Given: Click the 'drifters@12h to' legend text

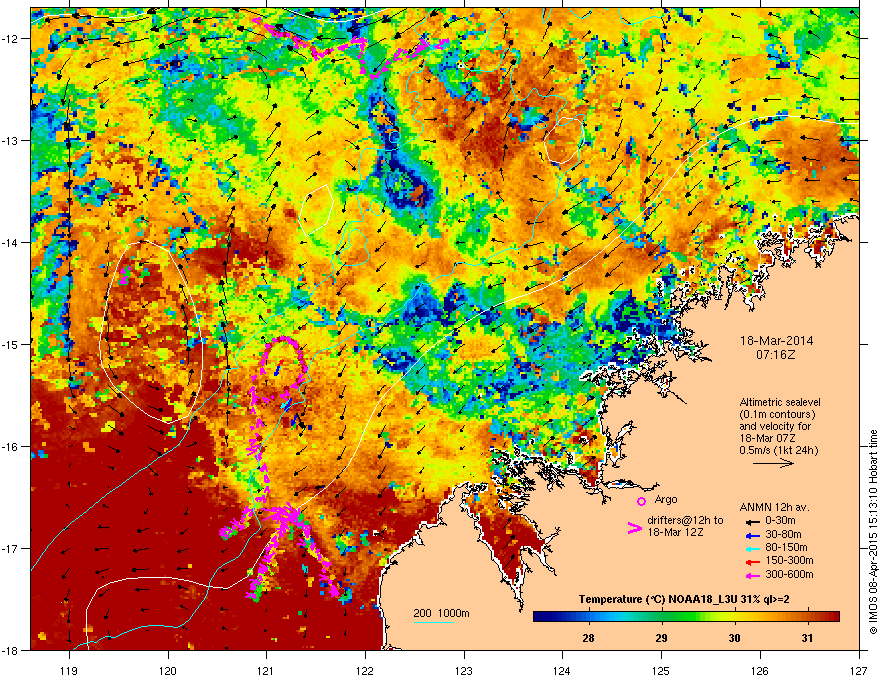Looking at the screenshot, I should (685, 521).
